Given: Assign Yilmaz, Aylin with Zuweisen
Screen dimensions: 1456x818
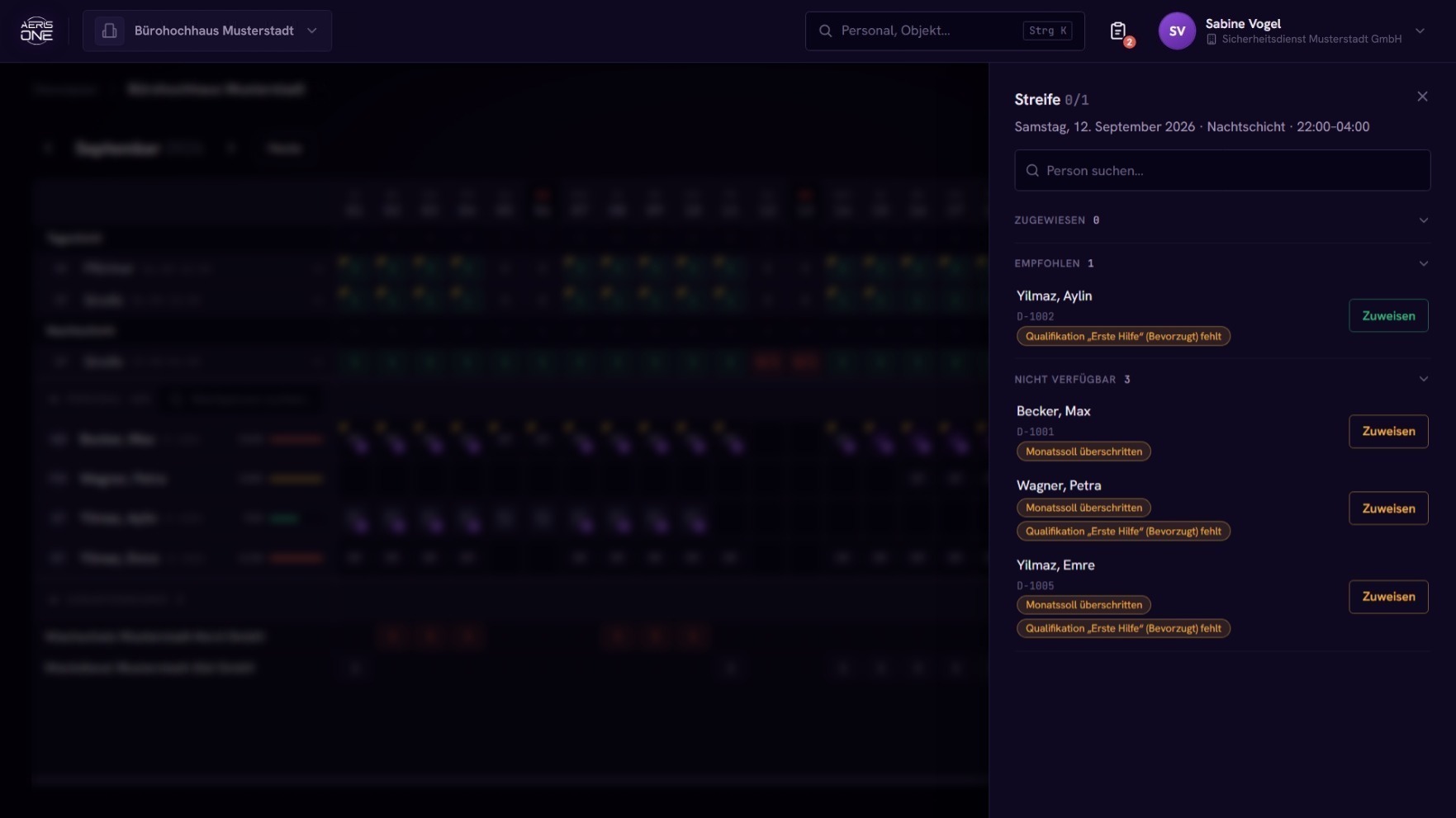Looking at the screenshot, I should pyautogui.click(x=1387, y=315).
